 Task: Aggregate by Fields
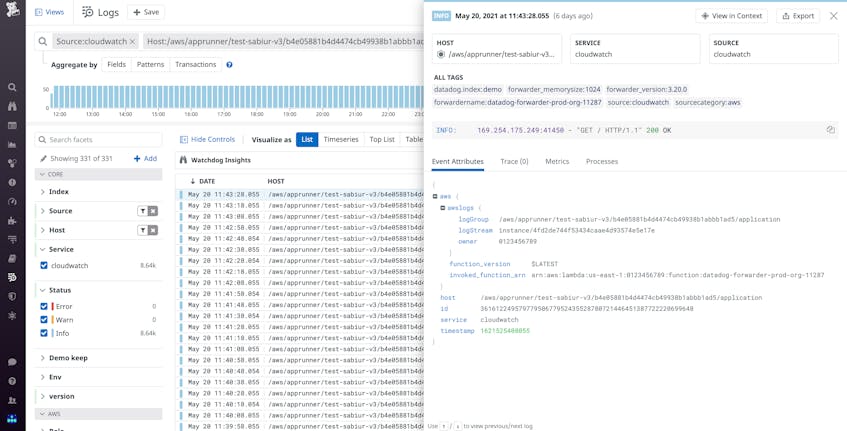[116, 64]
